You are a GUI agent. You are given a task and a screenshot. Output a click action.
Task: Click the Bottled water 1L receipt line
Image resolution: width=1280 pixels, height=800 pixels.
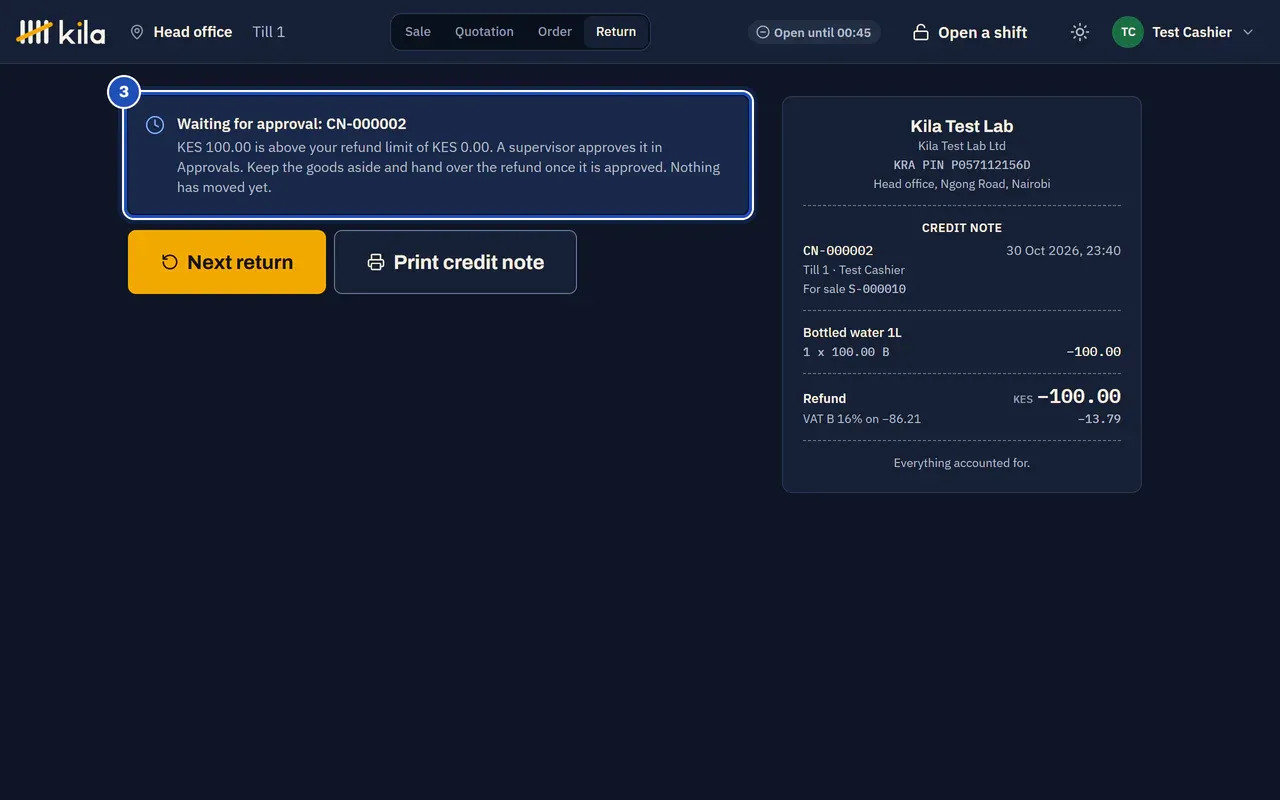coord(961,342)
